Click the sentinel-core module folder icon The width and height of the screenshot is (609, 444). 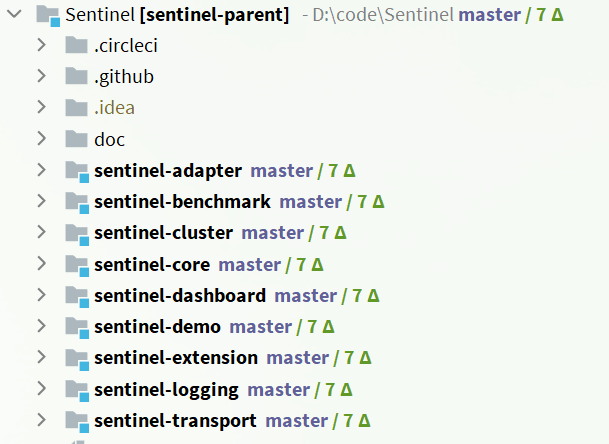(77, 265)
